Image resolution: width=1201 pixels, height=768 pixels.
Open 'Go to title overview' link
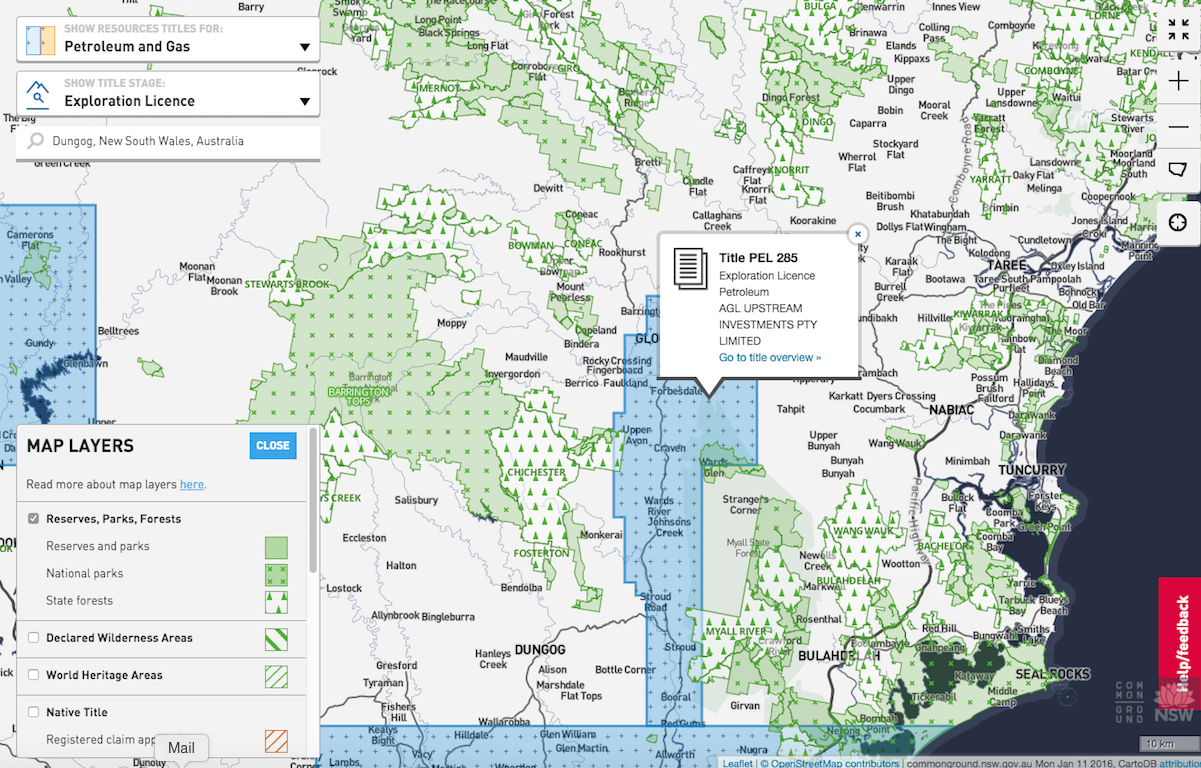(770, 357)
